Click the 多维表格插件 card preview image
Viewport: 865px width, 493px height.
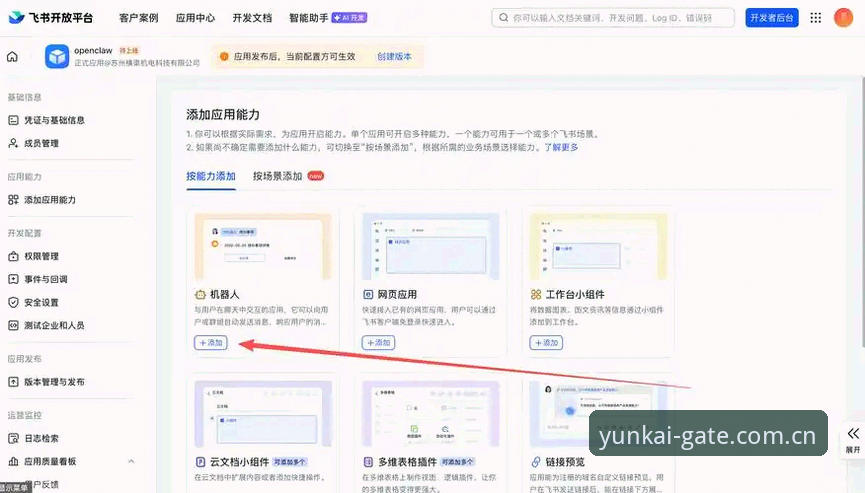pos(431,414)
